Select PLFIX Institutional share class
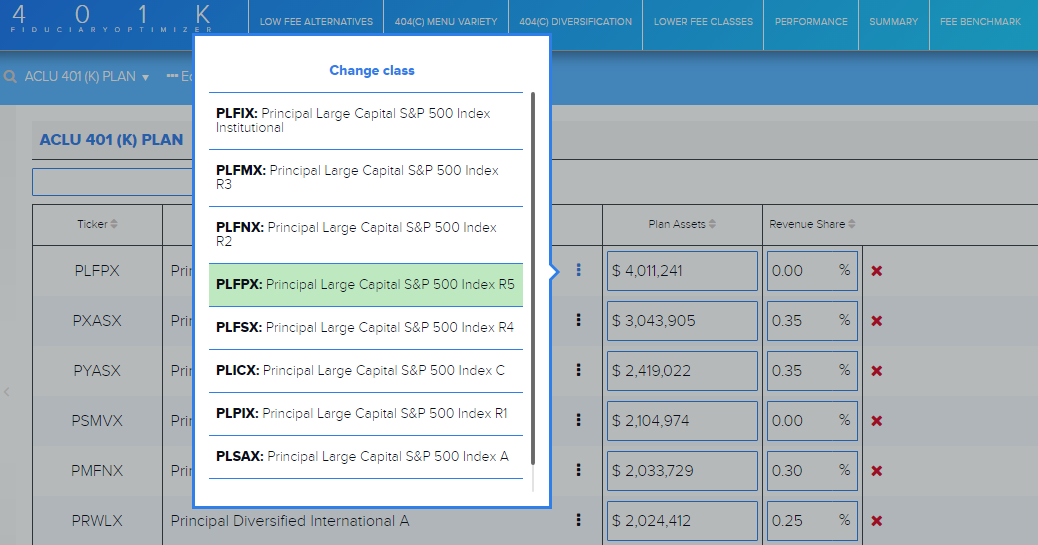This screenshot has height=545, width=1038. (366, 121)
